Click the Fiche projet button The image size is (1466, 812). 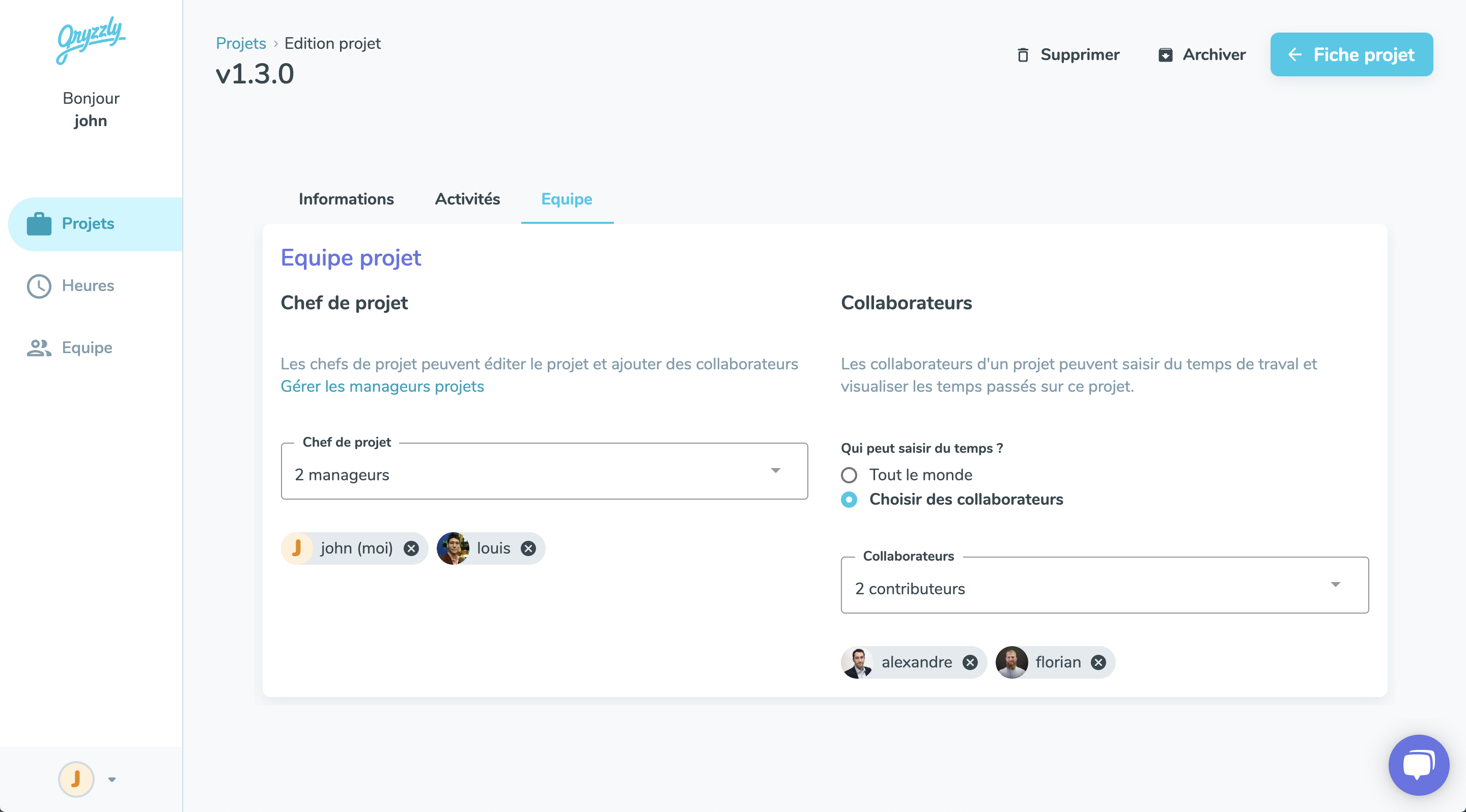pyautogui.click(x=1351, y=54)
